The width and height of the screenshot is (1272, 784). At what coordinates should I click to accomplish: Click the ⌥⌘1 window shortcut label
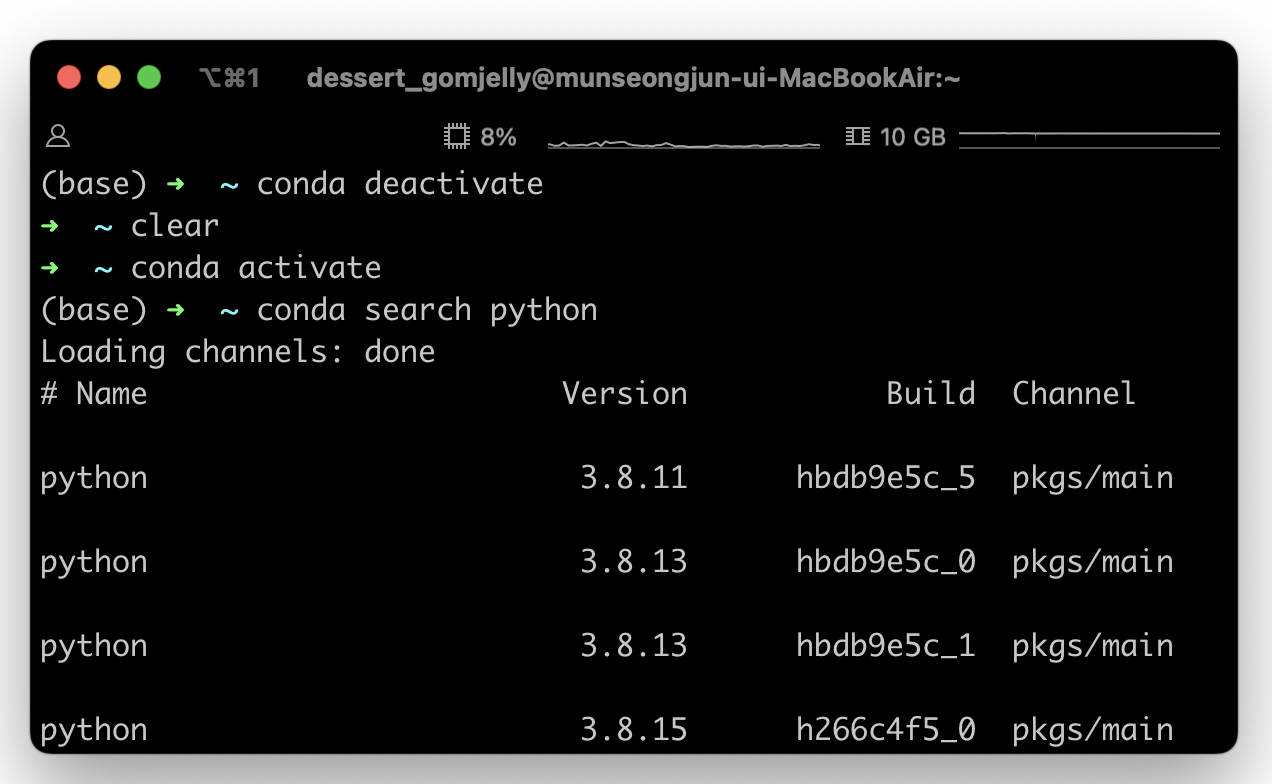click(229, 78)
